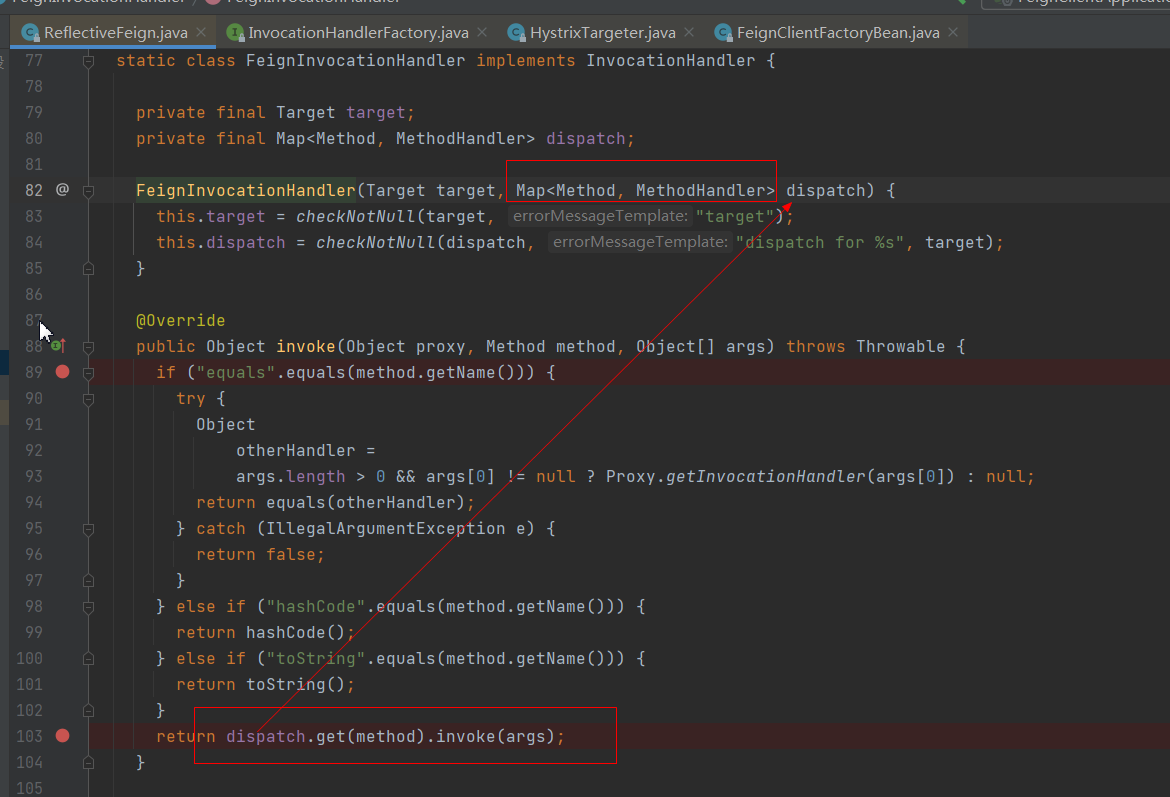Click the class icon on HystrixTargeter.java tab
This screenshot has height=797, width=1170.
point(516,33)
